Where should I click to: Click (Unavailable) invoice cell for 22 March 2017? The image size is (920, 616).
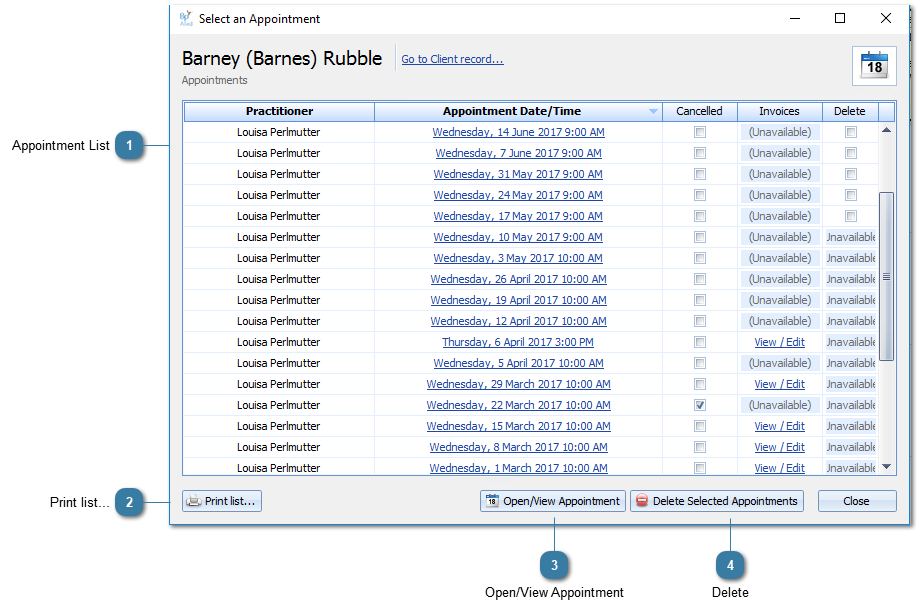(780, 405)
